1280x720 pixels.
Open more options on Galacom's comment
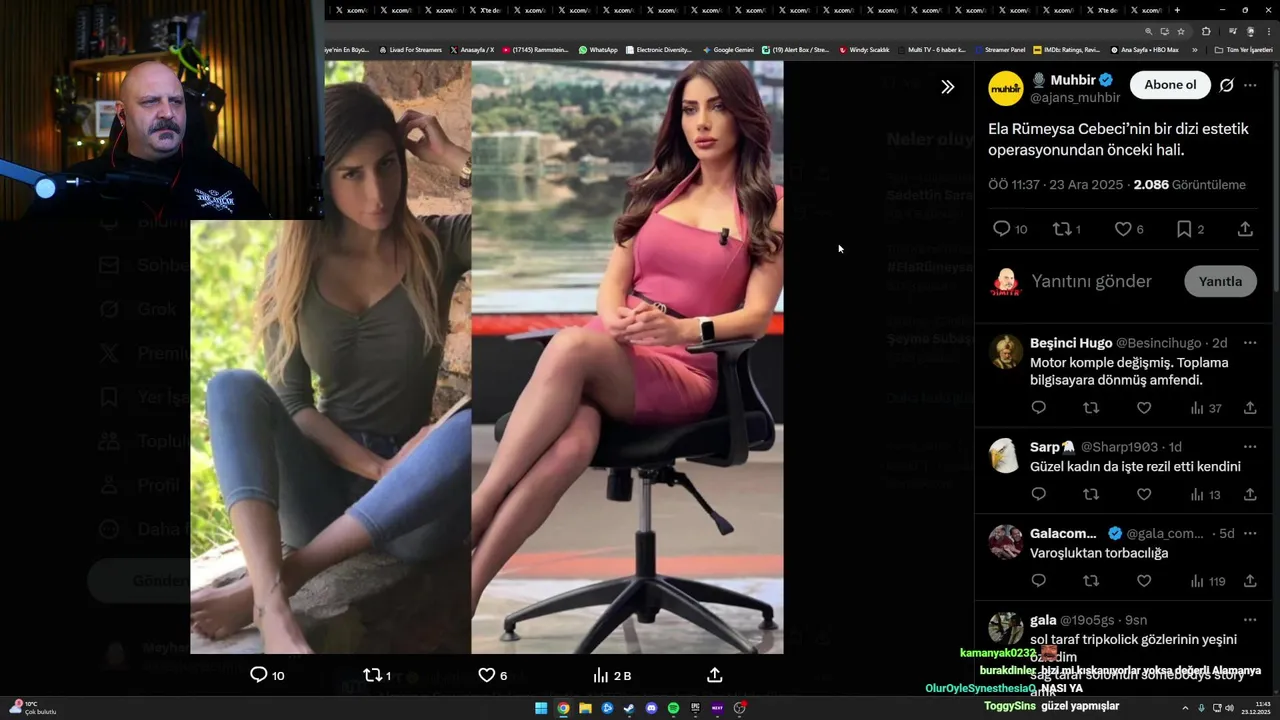pos(1250,533)
